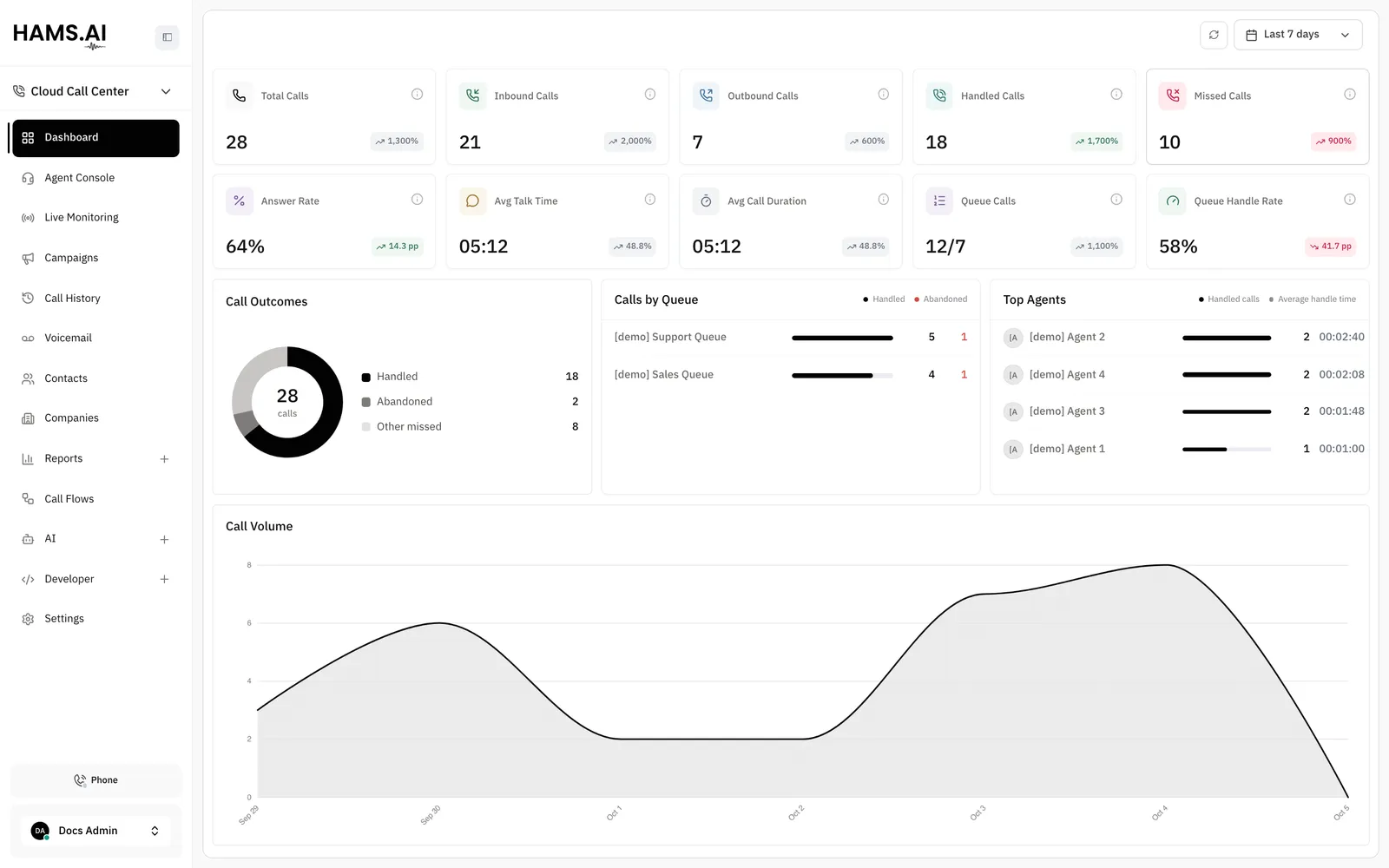
Task: Click the info icon on Queue Handle Rate
Action: 1349,200
